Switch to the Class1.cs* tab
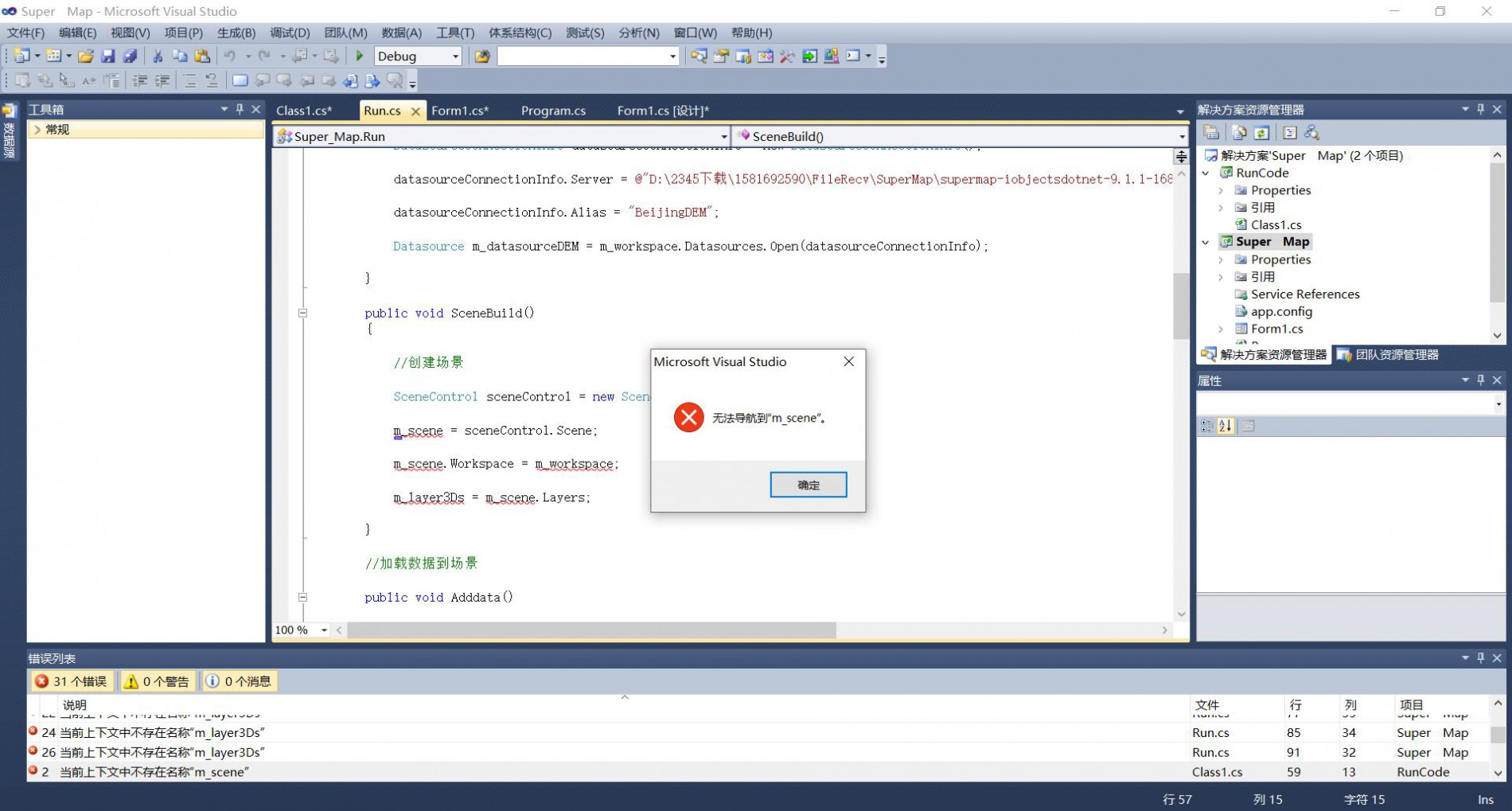Screen dimensions: 1512x811 coord(304,111)
